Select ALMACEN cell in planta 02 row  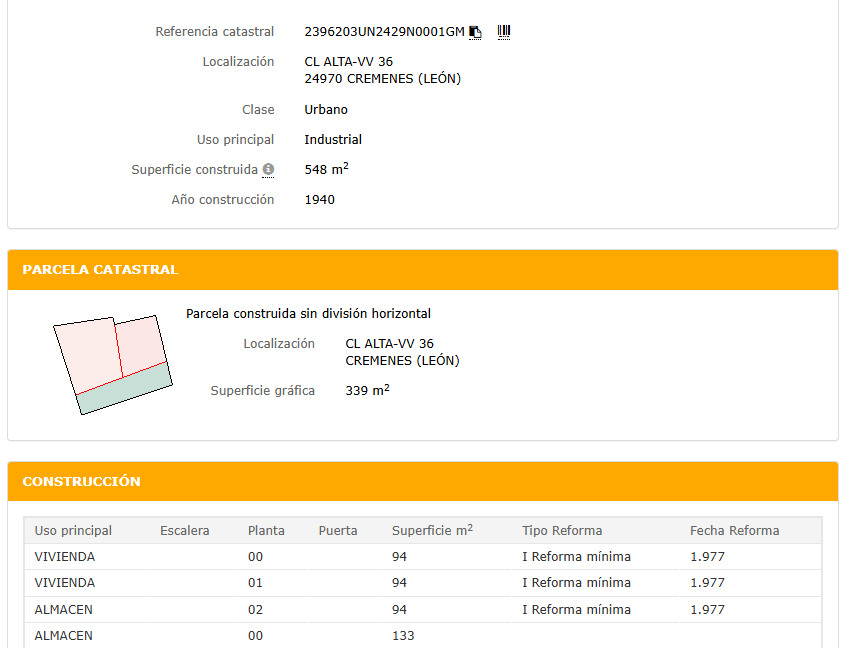[x=63, y=610]
